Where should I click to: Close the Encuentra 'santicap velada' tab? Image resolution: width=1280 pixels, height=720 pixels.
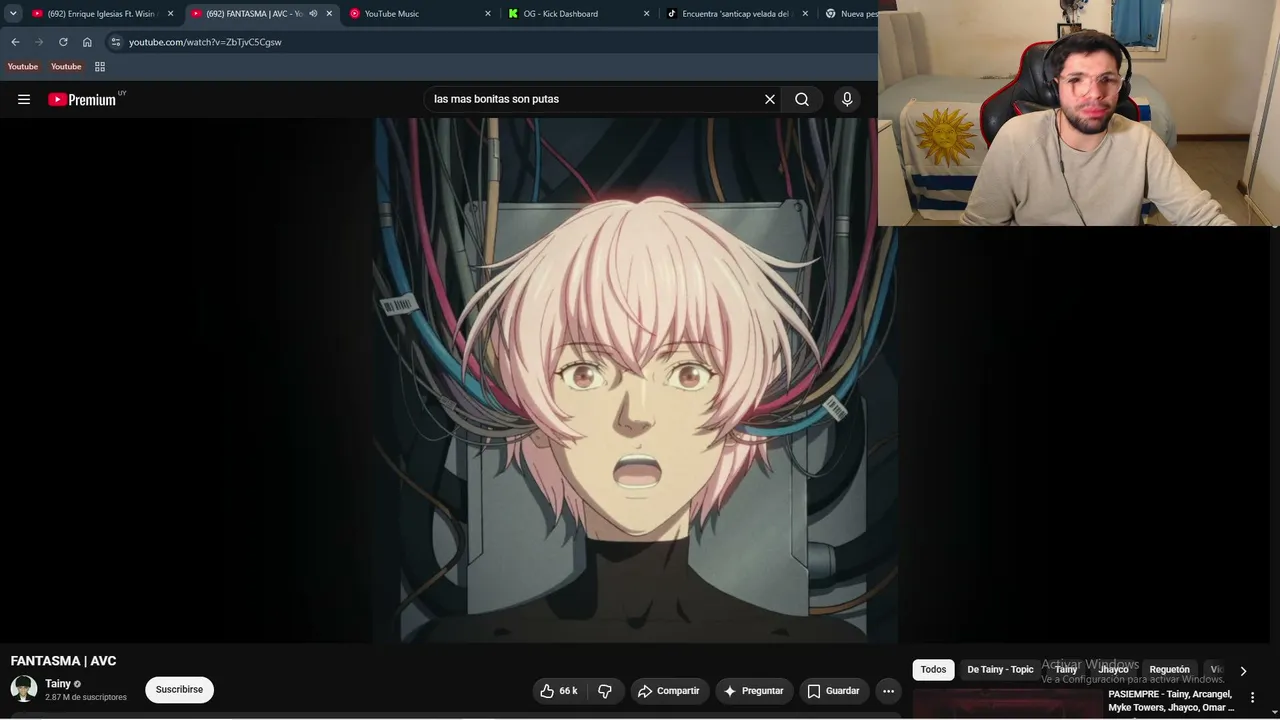[805, 14]
